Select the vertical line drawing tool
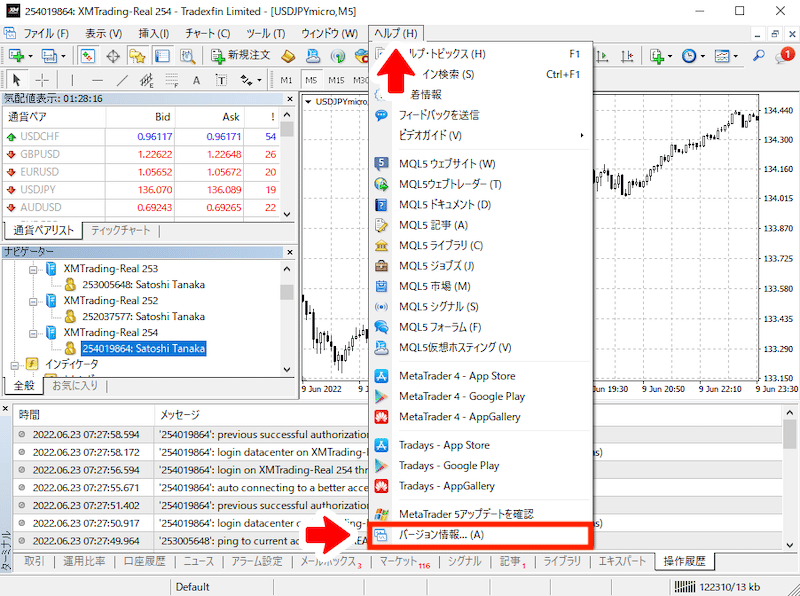The width and height of the screenshot is (800, 596). (x=72, y=80)
